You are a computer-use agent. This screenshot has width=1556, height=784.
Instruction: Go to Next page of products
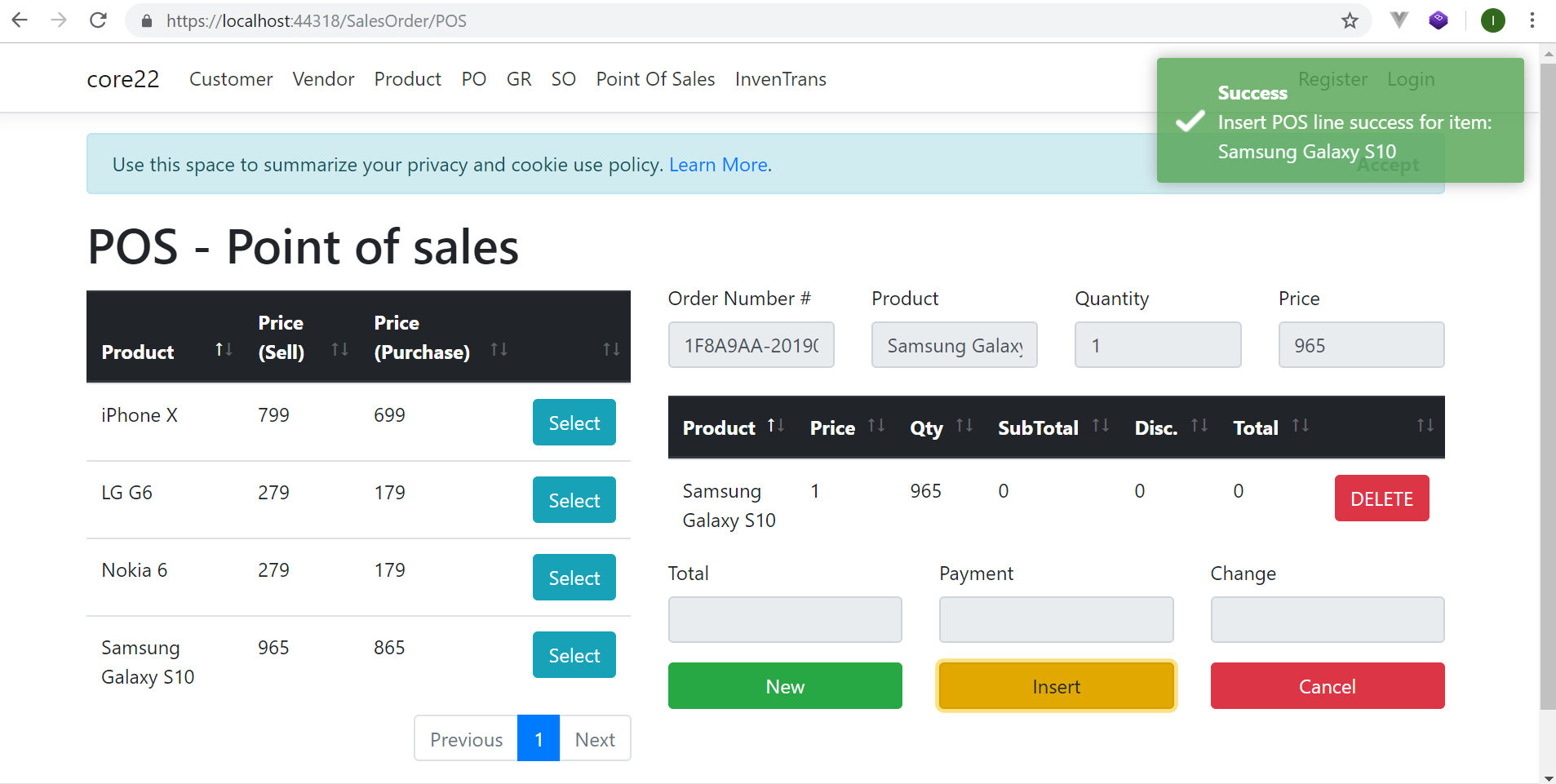595,739
